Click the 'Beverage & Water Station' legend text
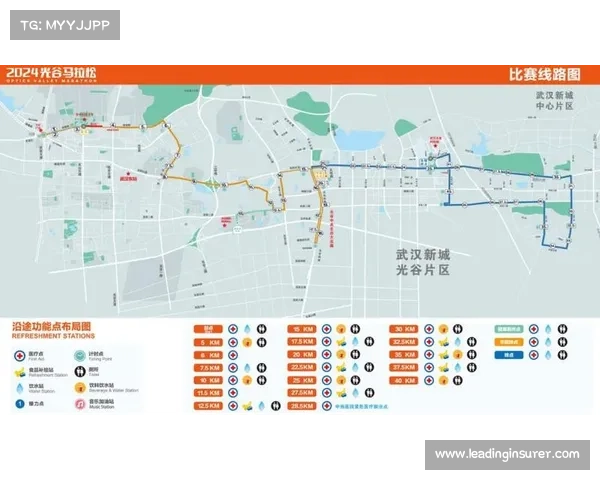The width and height of the screenshot is (600, 480). pos(114,390)
